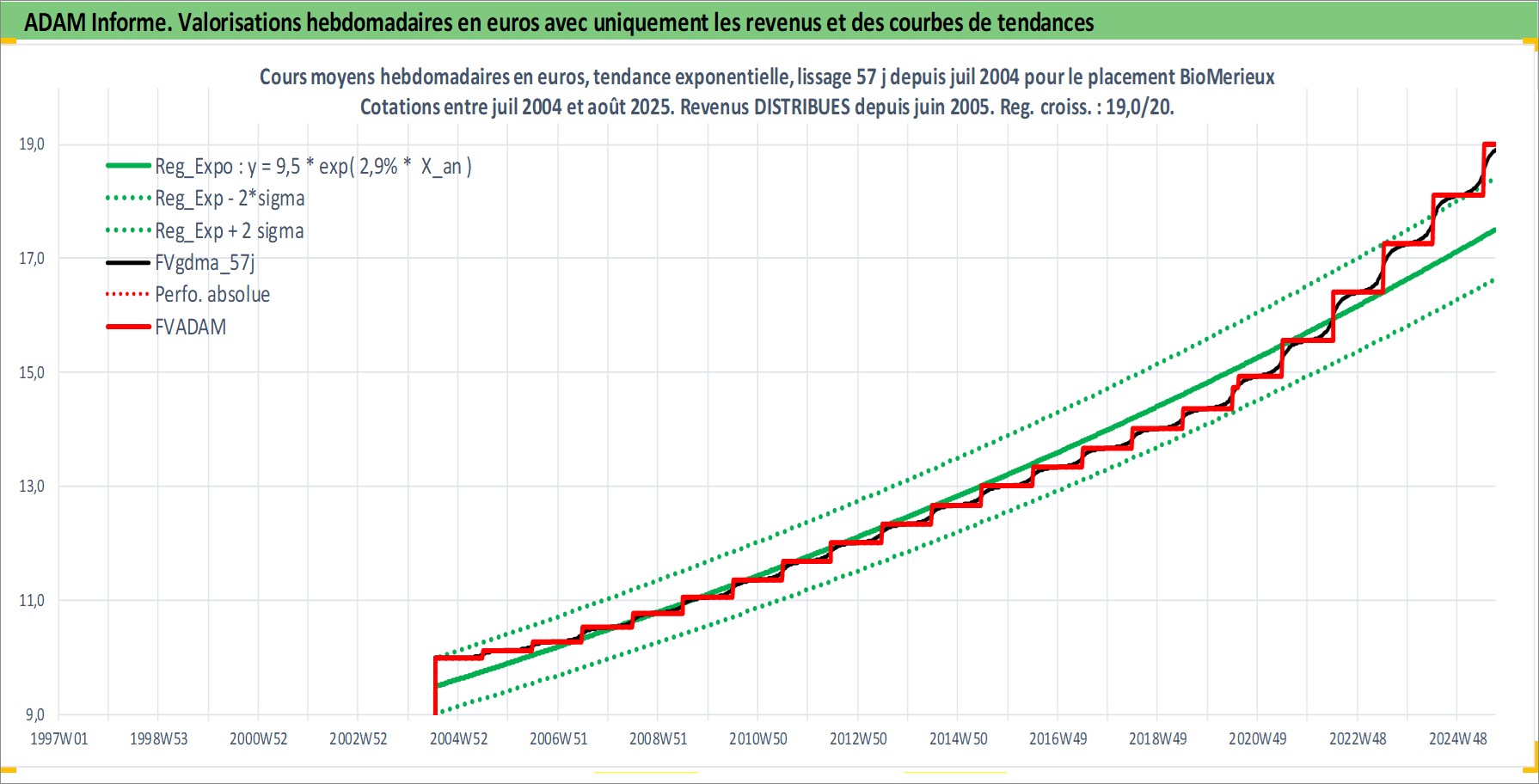This screenshot has height=784, width=1539.
Task: Click x-axis label '2002W52'
Action: tap(359, 738)
